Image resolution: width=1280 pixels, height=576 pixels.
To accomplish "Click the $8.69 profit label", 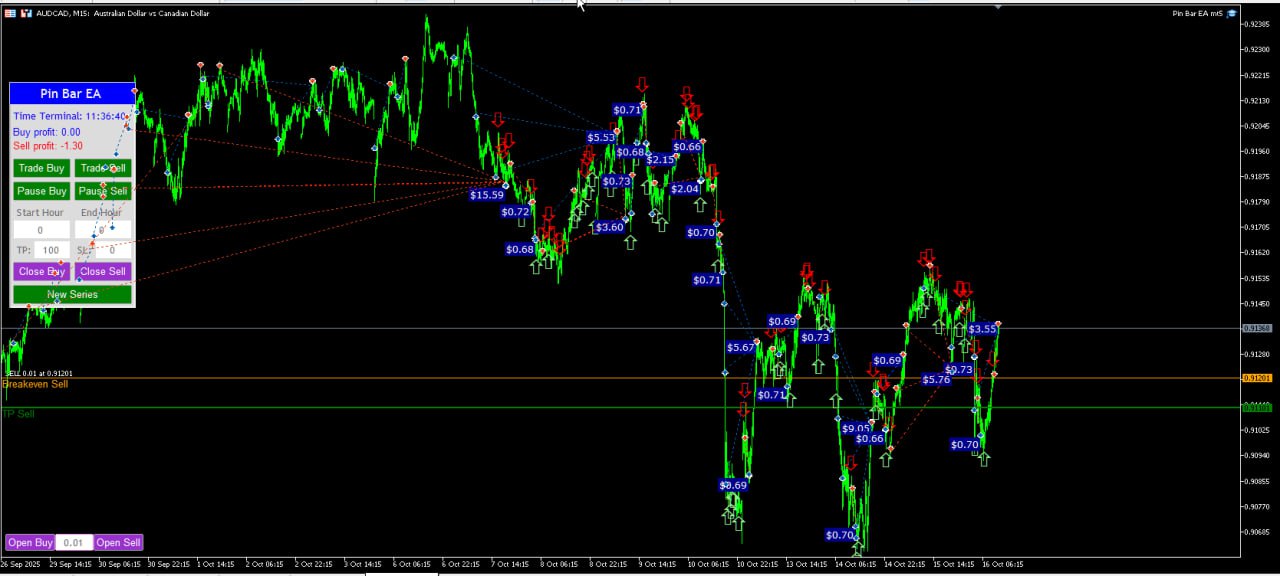I will click(733, 485).
